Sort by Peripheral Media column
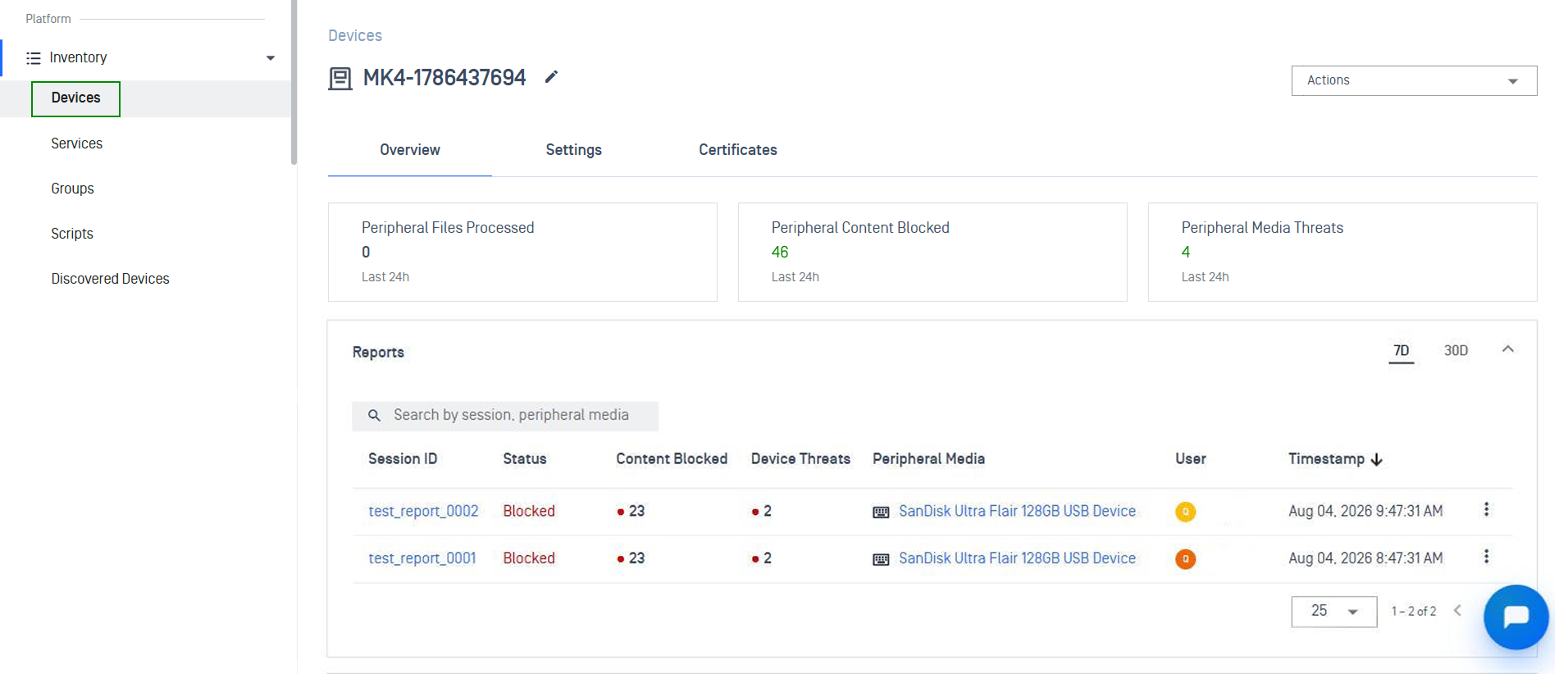The image size is (1568, 674). point(928,459)
